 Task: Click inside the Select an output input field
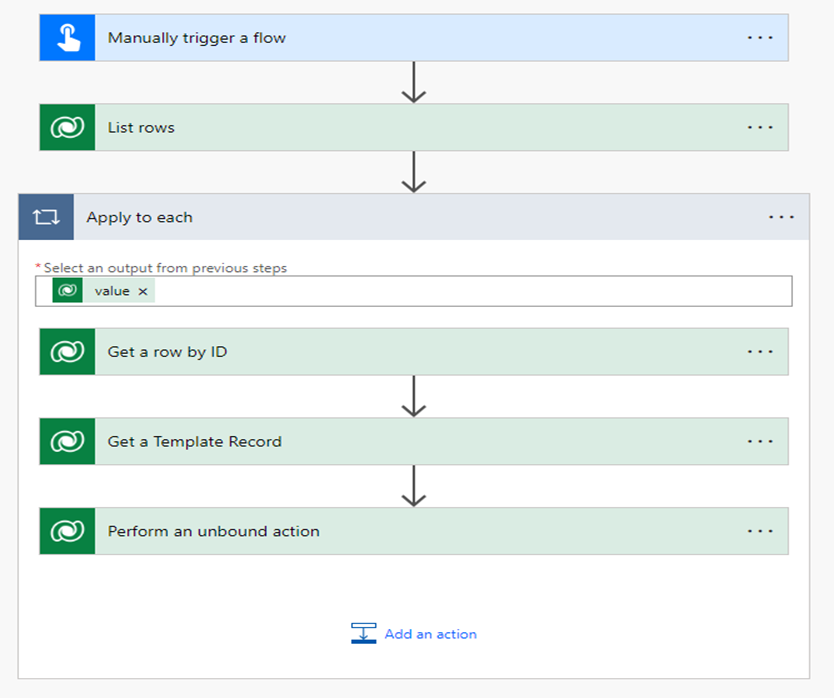pyautogui.click(x=470, y=291)
